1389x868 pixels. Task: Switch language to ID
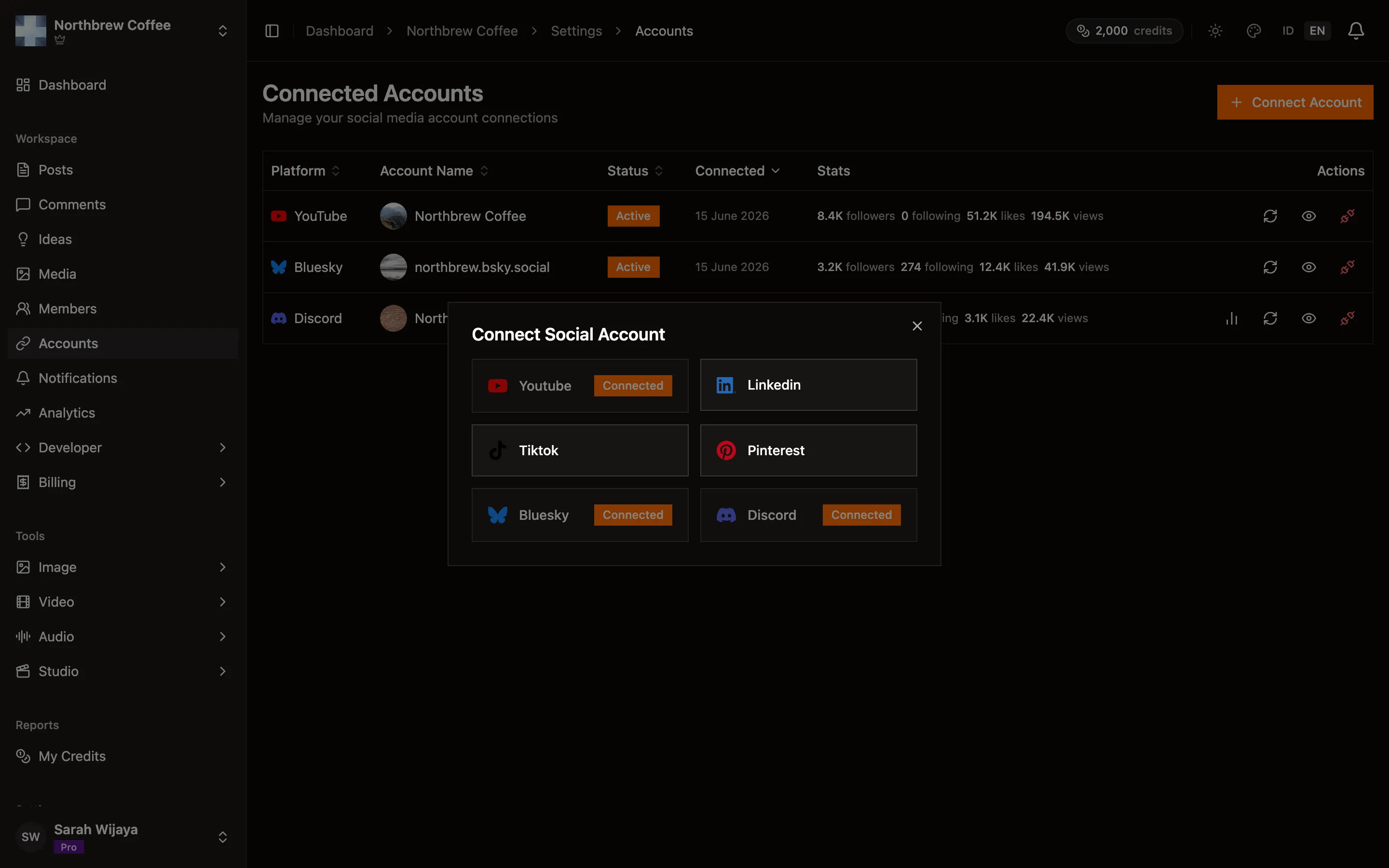(x=1288, y=31)
